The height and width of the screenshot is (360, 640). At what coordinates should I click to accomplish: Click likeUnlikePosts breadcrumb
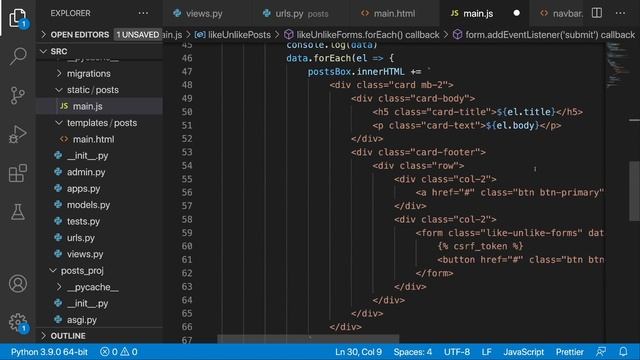click(x=233, y=35)
